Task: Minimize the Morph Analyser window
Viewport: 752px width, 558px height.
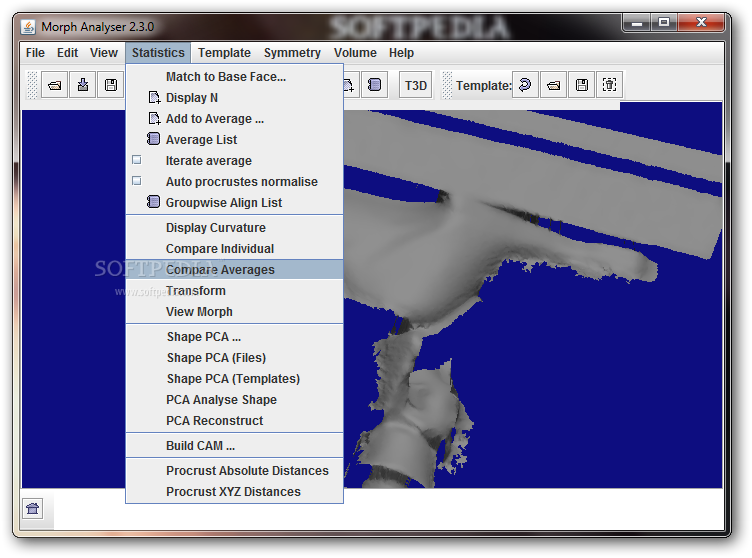Action: coord(637,22)
